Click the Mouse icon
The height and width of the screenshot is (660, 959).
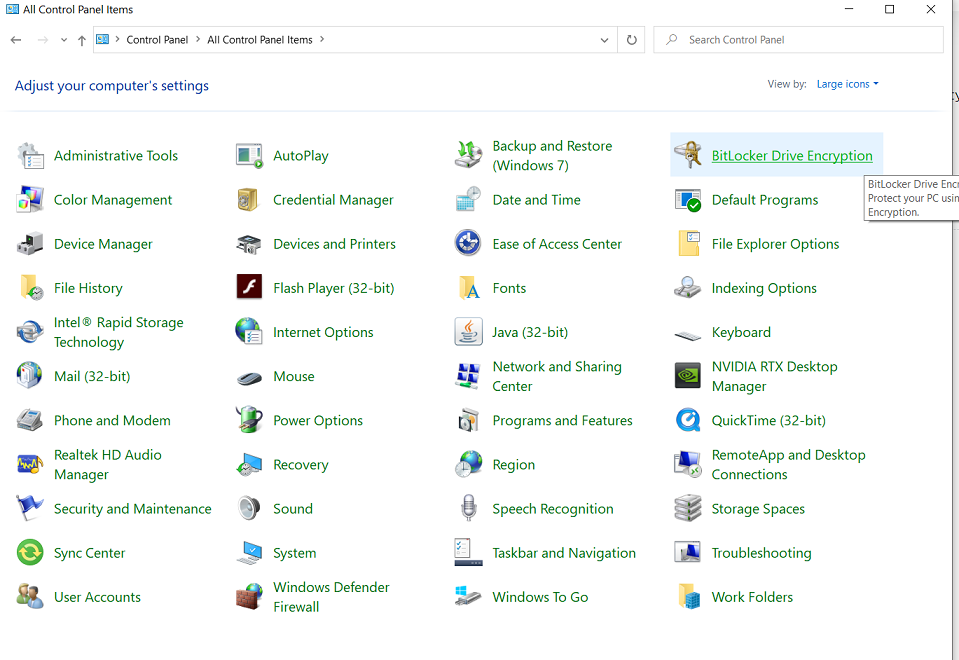(x=250, y=378)
